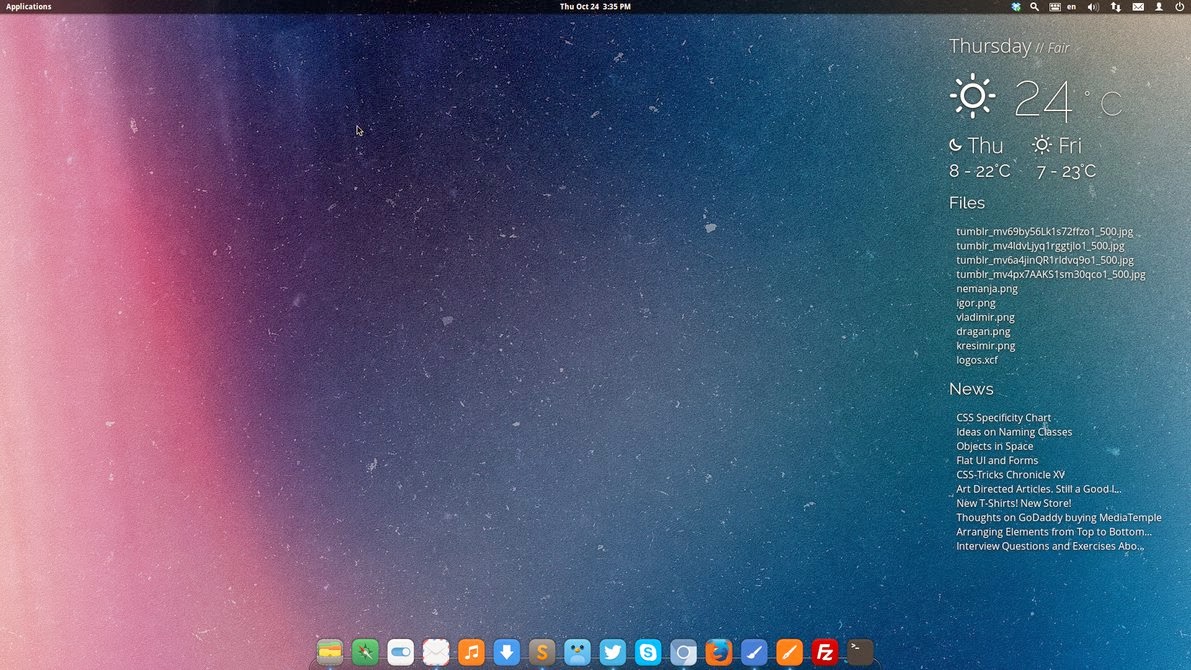Open the keyboard layout indicator labeled en
Viewport: 1191px width, 670px height.
point(1070,7)
